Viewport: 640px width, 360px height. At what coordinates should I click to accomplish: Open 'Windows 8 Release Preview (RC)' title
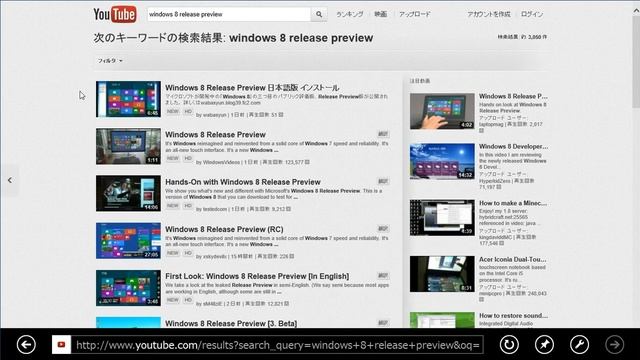click(224, 229)
